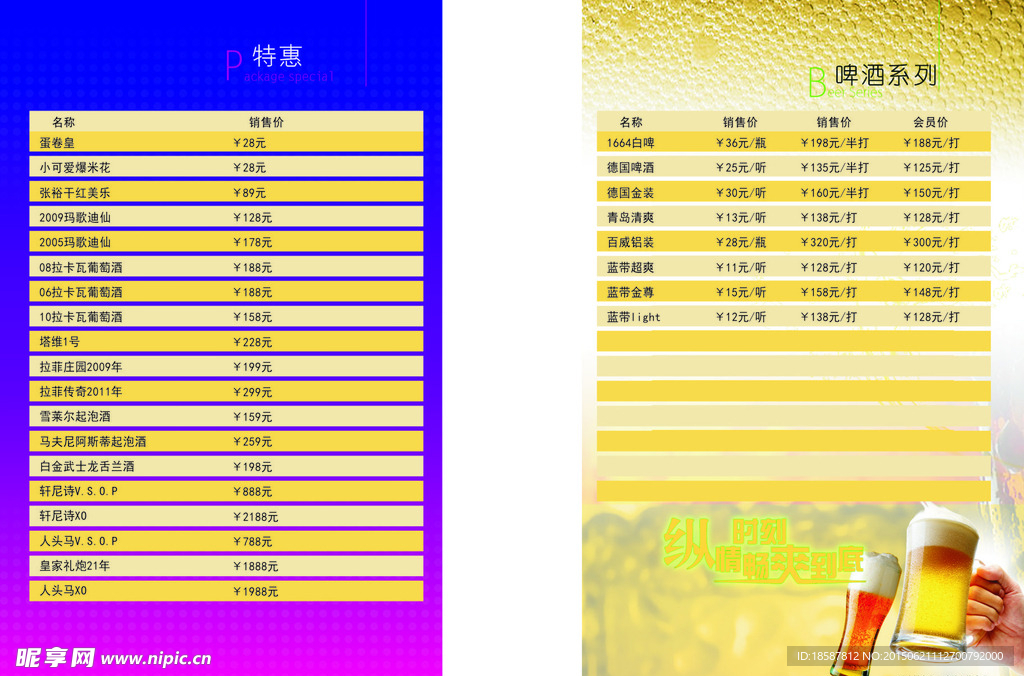Viewport: 1024px width, 676px height.
Task: Select the 2009玛歌迪仙 item name
Action: [x=74, y=217]
